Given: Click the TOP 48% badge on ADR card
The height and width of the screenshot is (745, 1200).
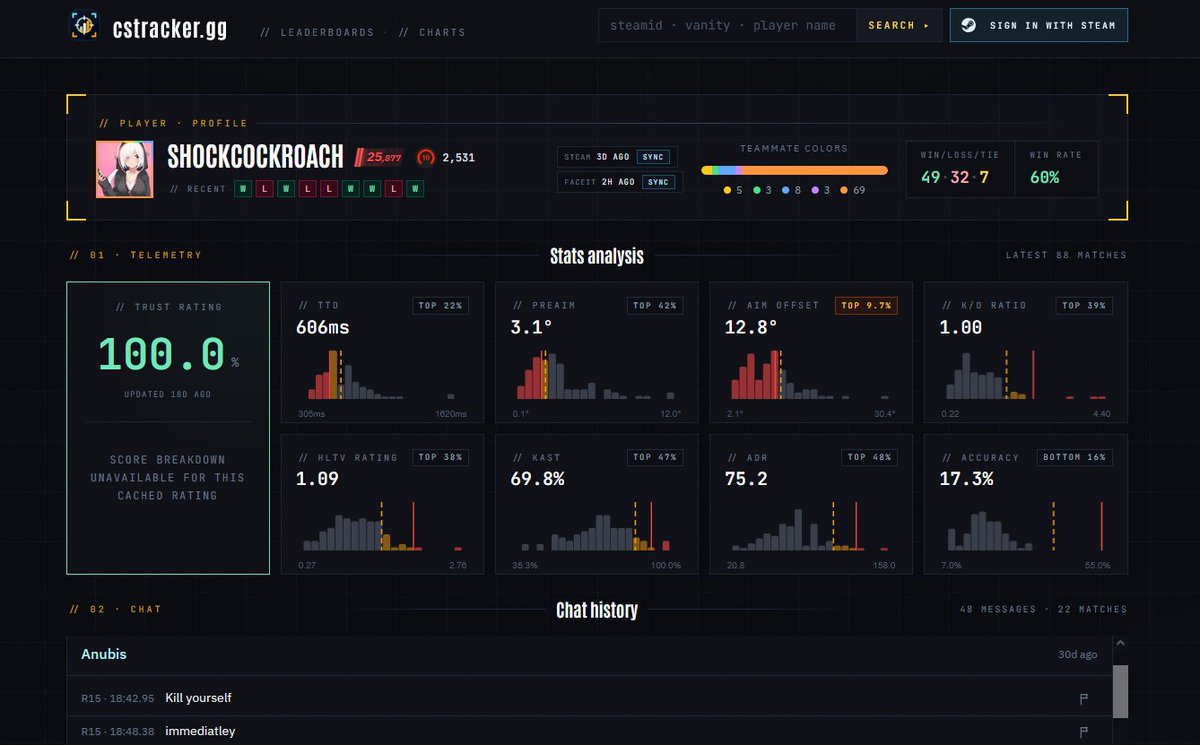Looking at the screenshot, I should coord(869,457).
